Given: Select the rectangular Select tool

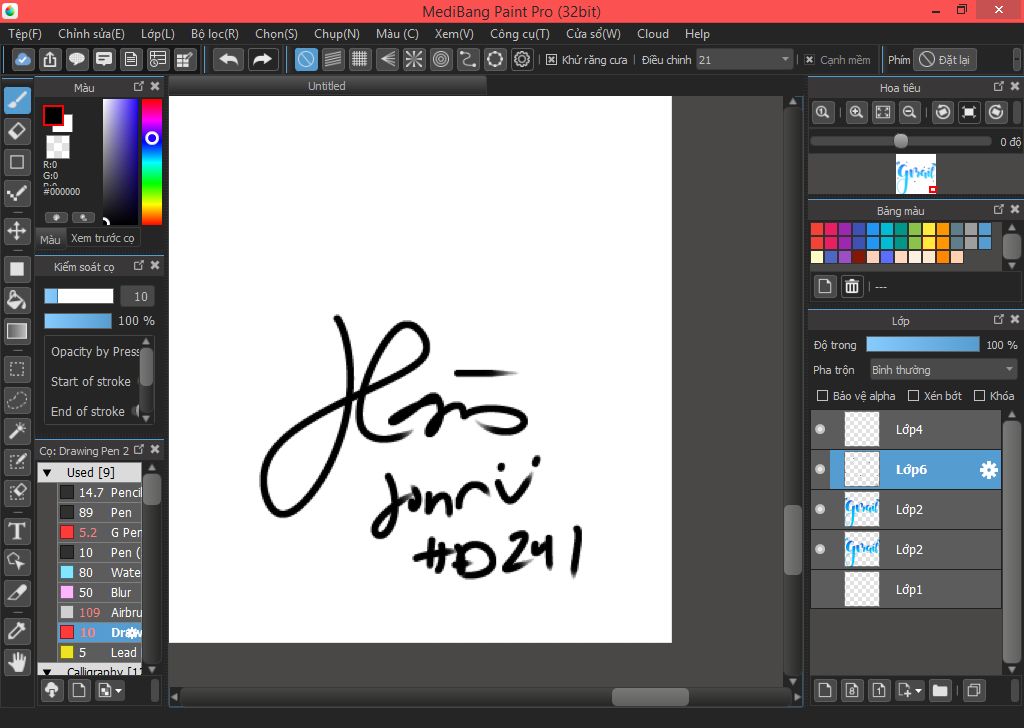Looking at the screenshot, I should 17,369.
